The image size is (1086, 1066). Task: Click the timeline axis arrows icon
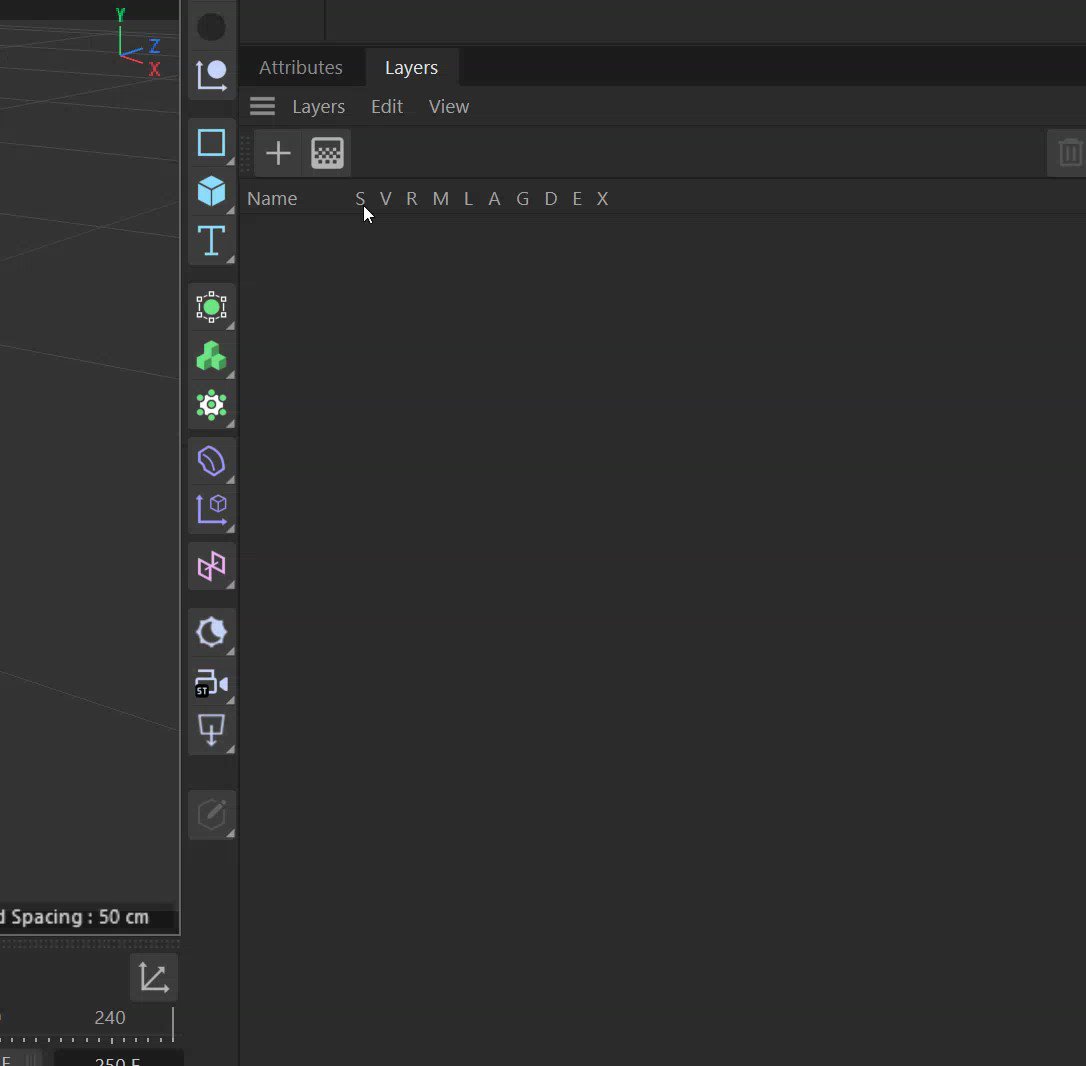pos(154,977)
